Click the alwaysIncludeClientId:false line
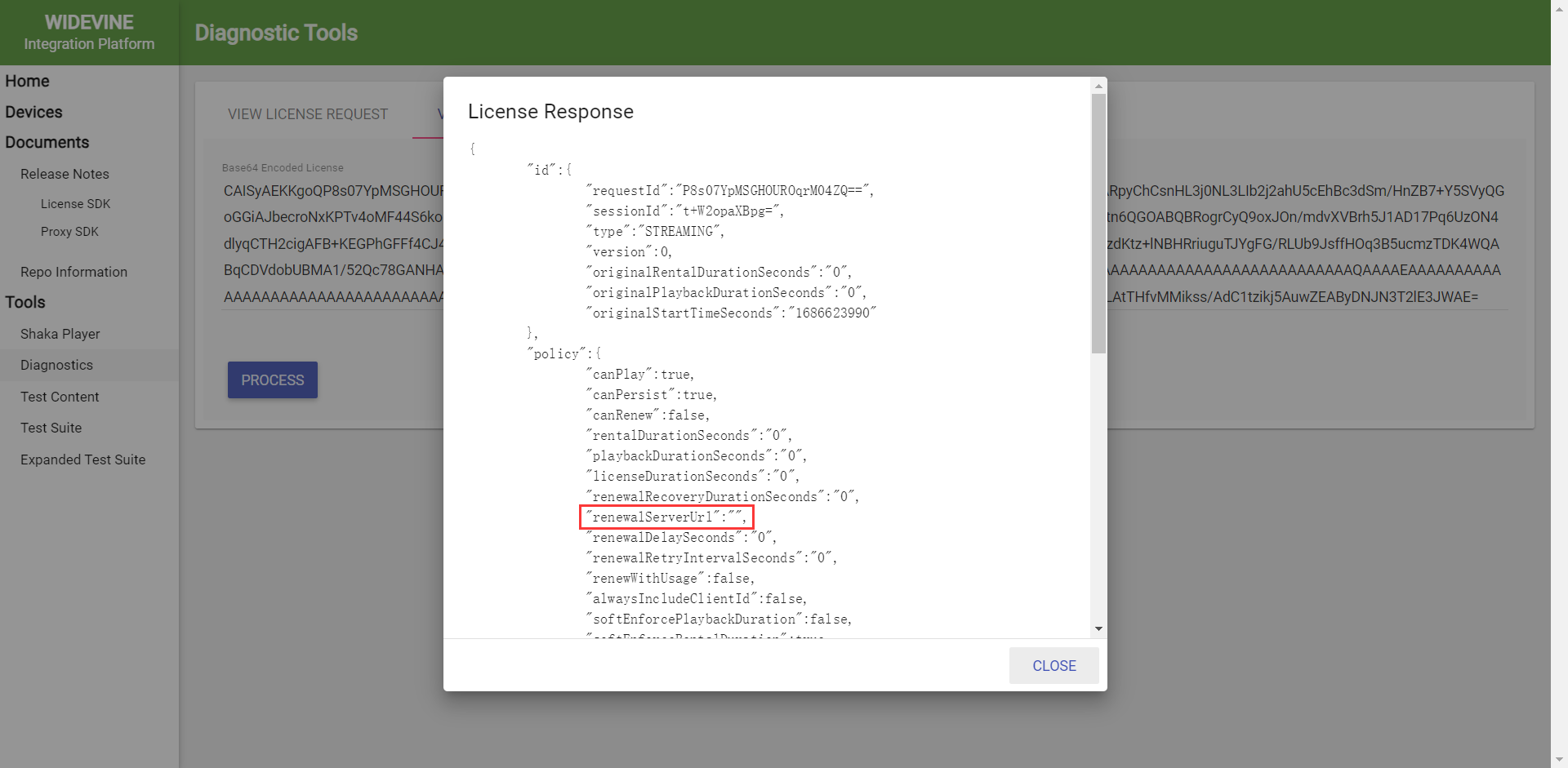Screen dimensions: 1568x768 697,599
